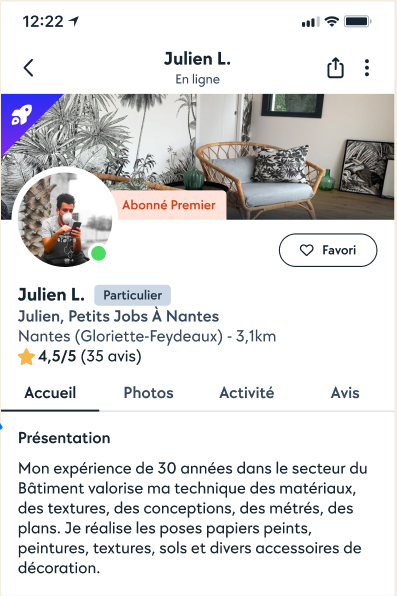Switch to the Photos tab

[x=148, y=393]
